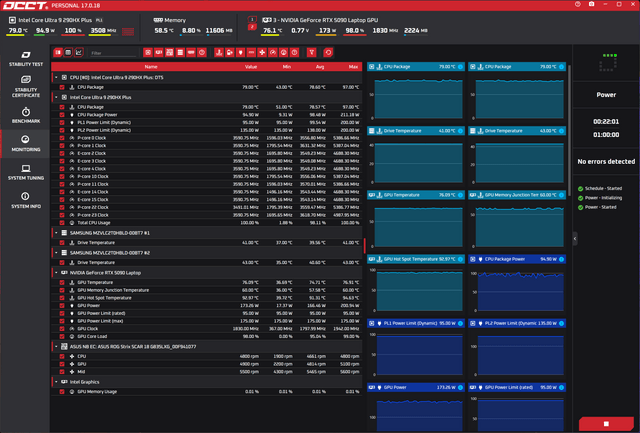Reset min/max statistics with refresh icon
This screenshot has width=640, height=433.
(328, 53)
